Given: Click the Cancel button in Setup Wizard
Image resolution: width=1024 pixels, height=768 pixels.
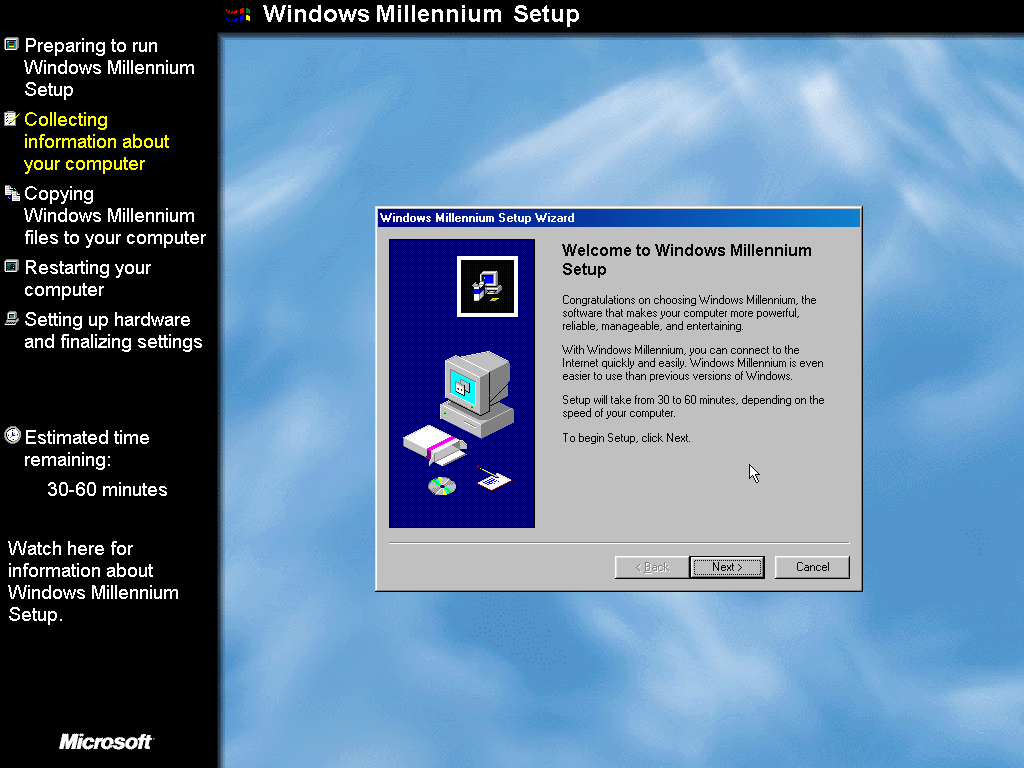Looking at the screenshot, I should point(812,567).
